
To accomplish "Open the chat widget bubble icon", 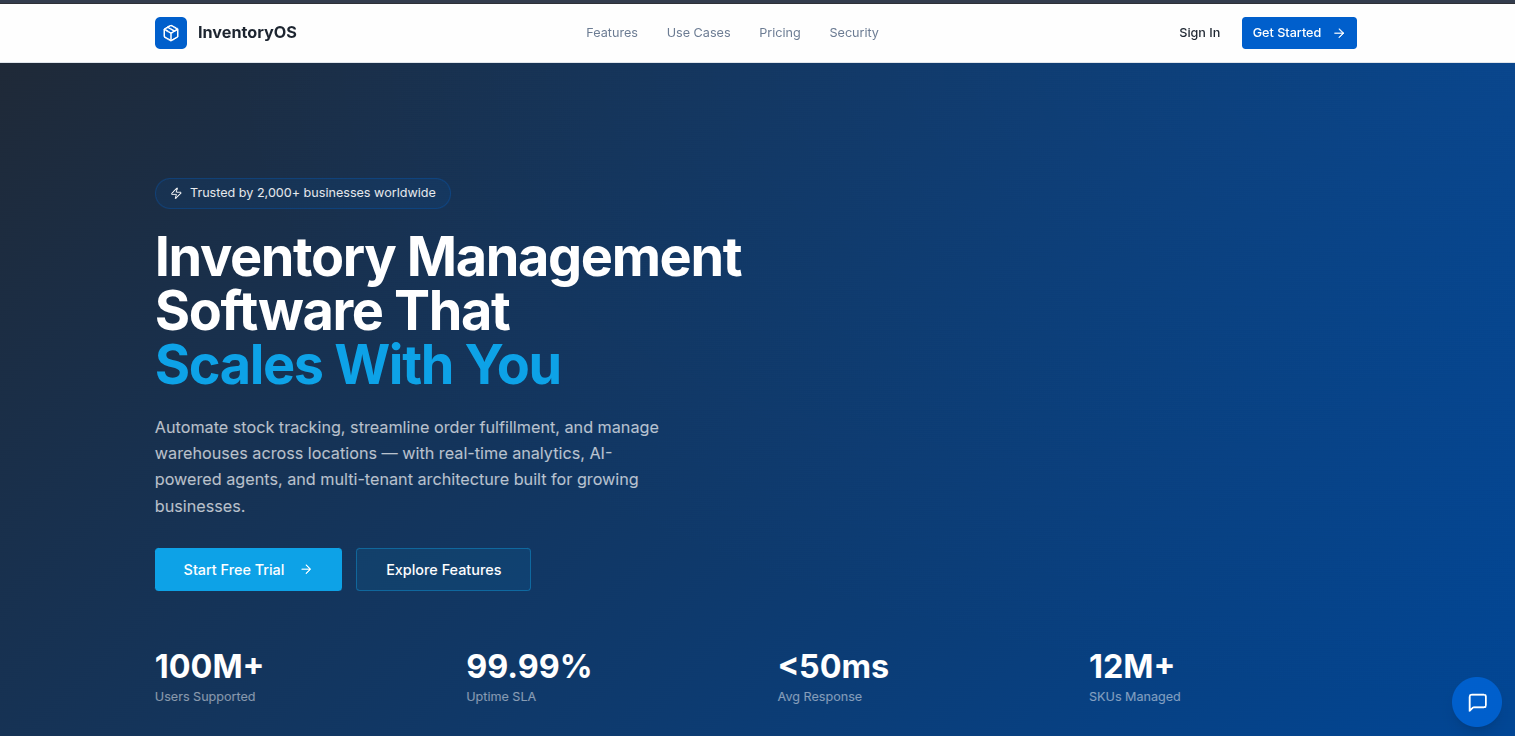I will click(x=1477, y=702).
